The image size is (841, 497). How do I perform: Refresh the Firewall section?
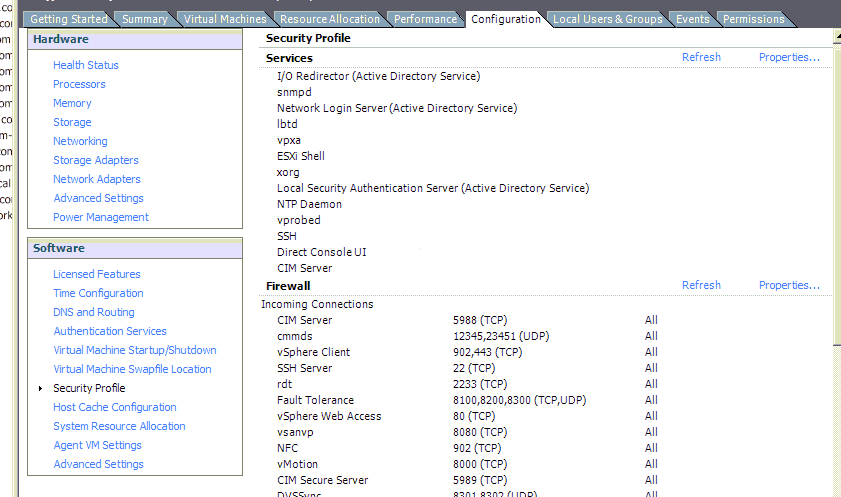point(701,285)
